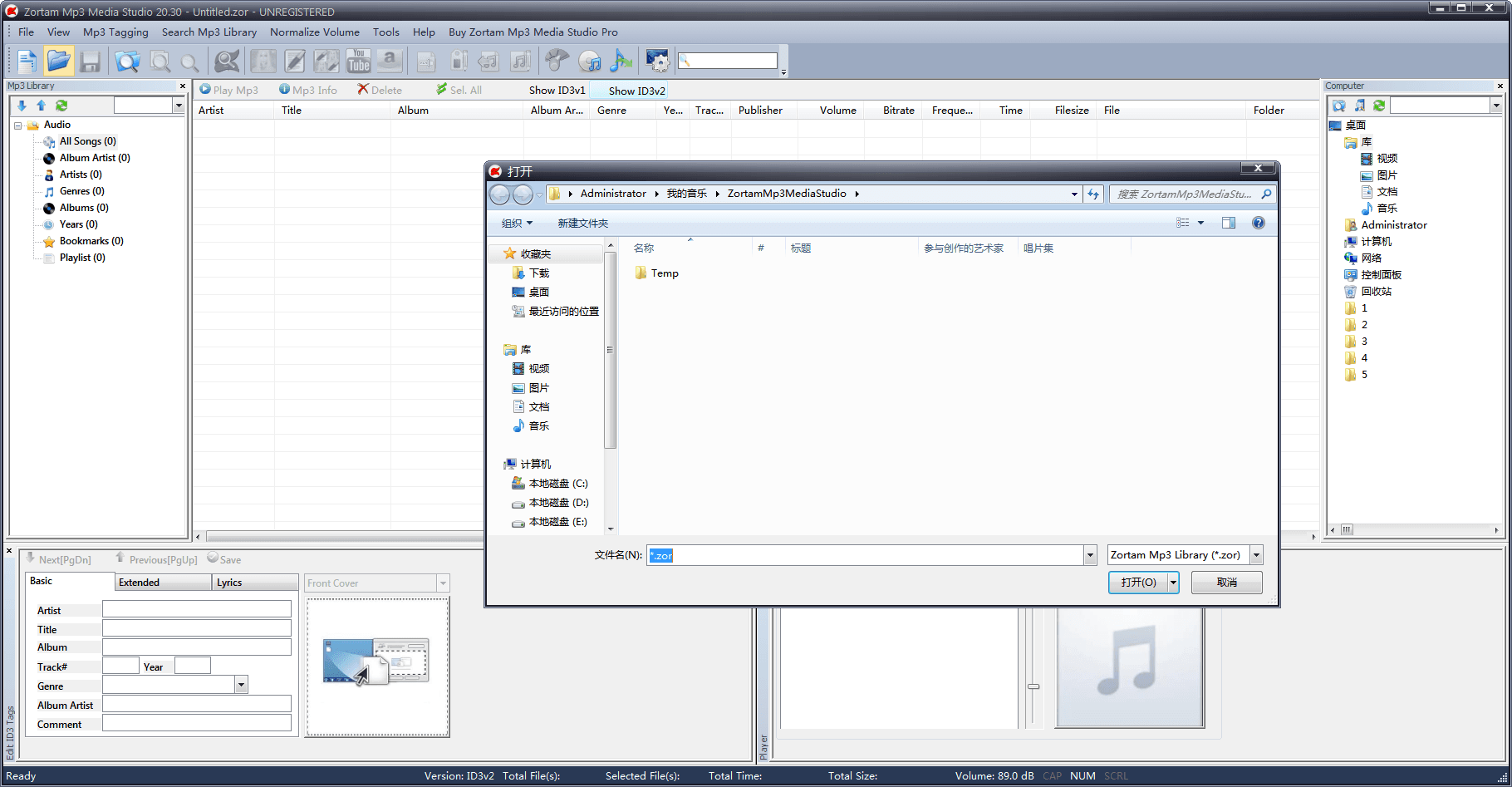Click the folder search magnifier toolbar icon
1512x787 pixels.
[127, 61]
